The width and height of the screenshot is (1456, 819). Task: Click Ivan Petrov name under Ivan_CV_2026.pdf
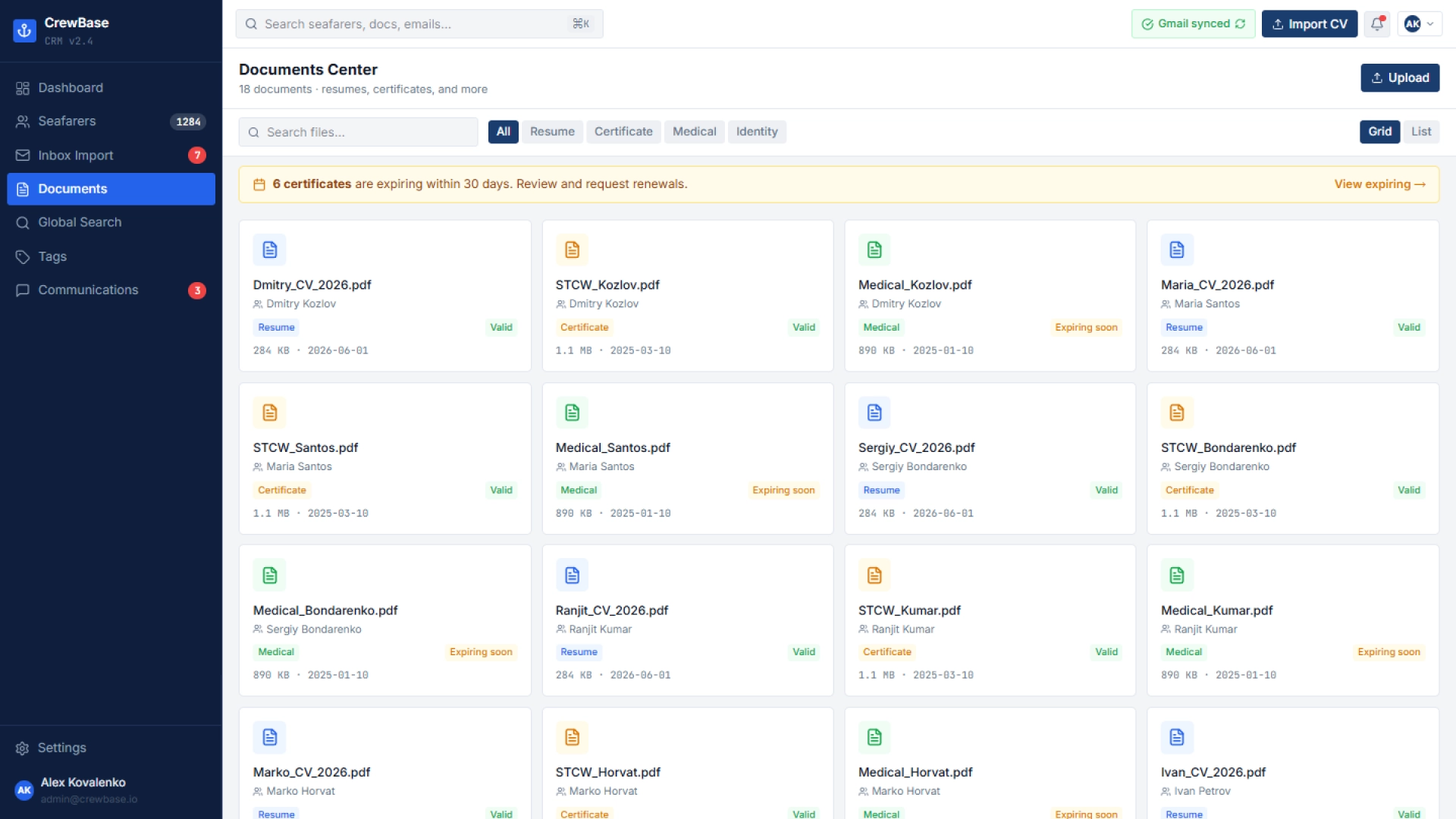pos(1202,791)
